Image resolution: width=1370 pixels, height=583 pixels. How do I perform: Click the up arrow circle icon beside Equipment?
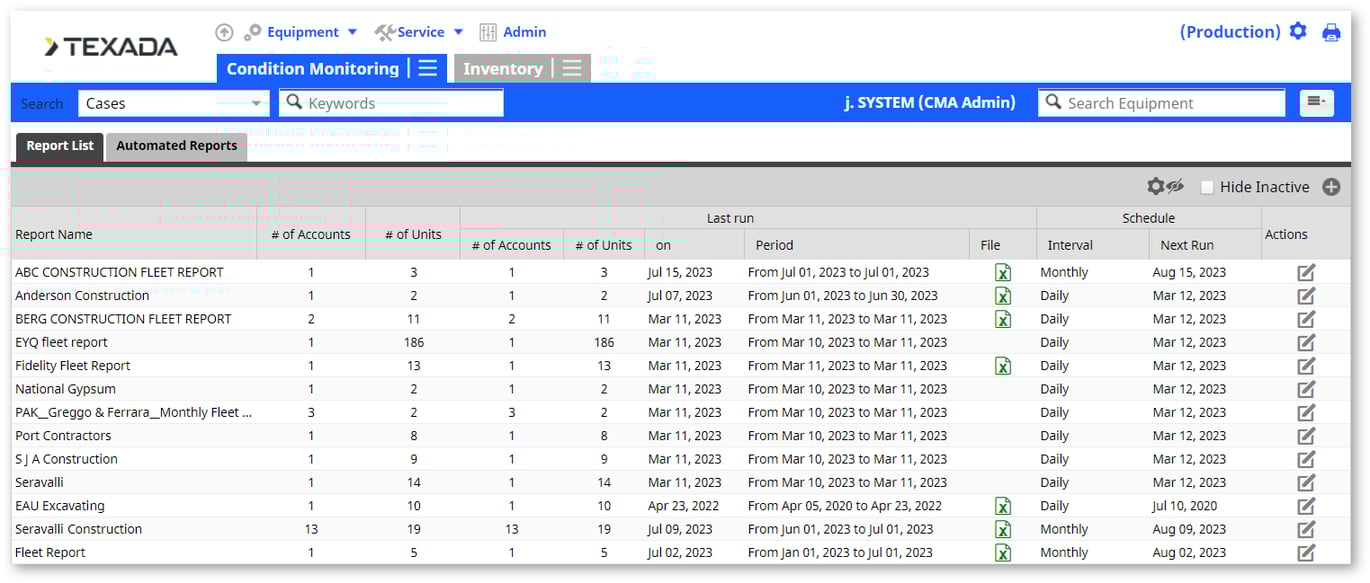pyautogui.click(x=224, y=32)
